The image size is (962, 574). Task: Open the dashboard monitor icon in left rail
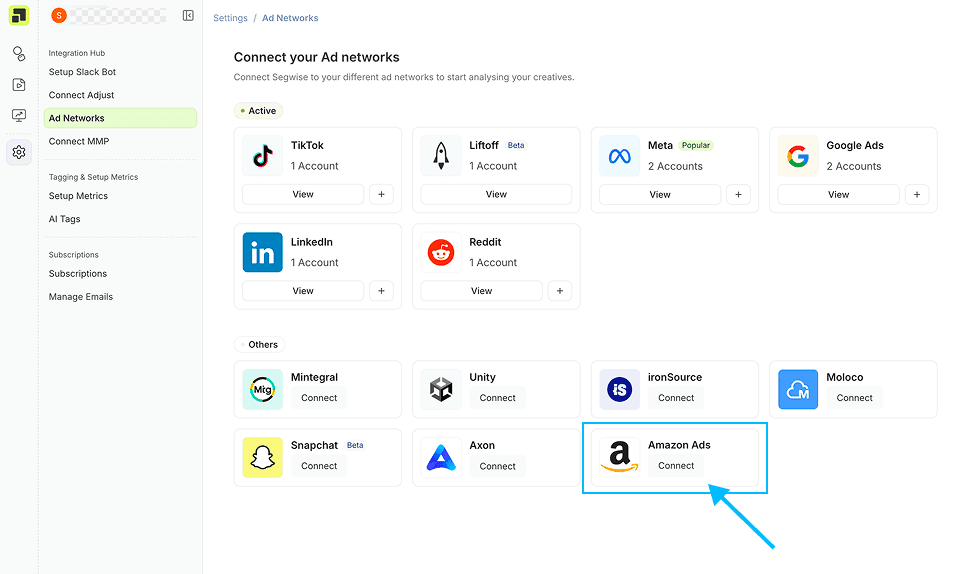[x=19, y=115]
